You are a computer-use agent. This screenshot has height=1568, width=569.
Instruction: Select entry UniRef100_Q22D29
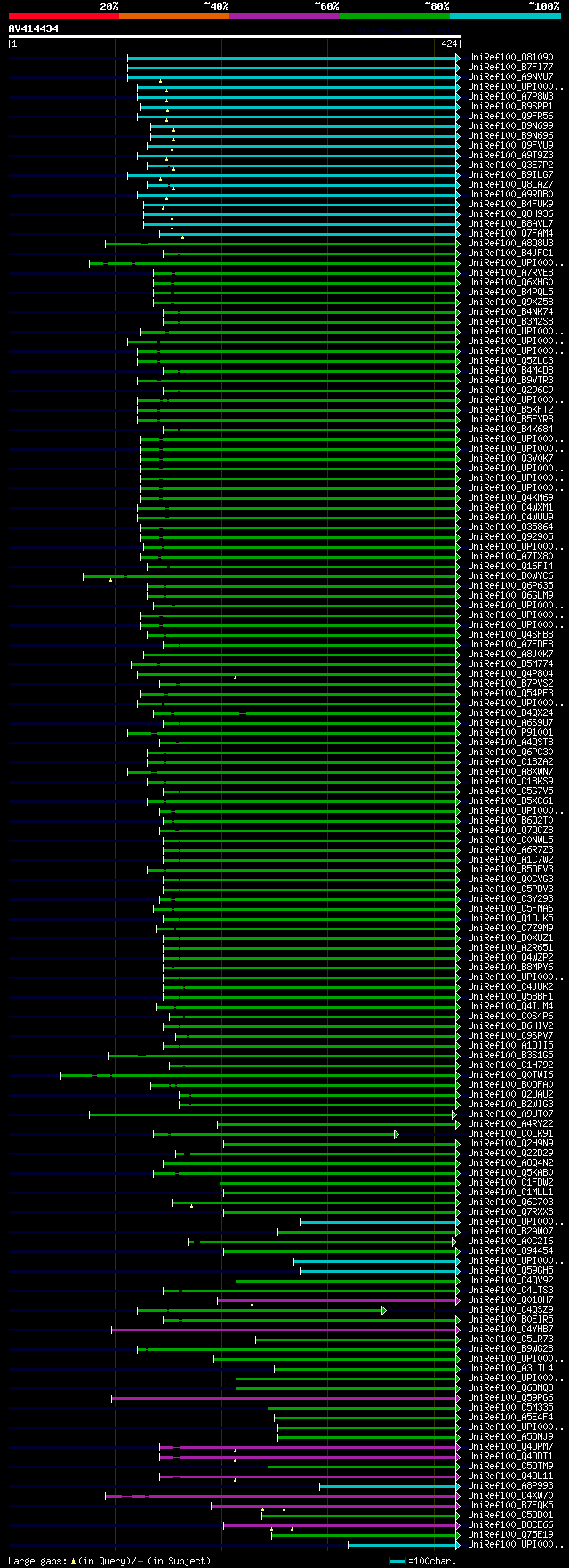tap(510, 1154)
